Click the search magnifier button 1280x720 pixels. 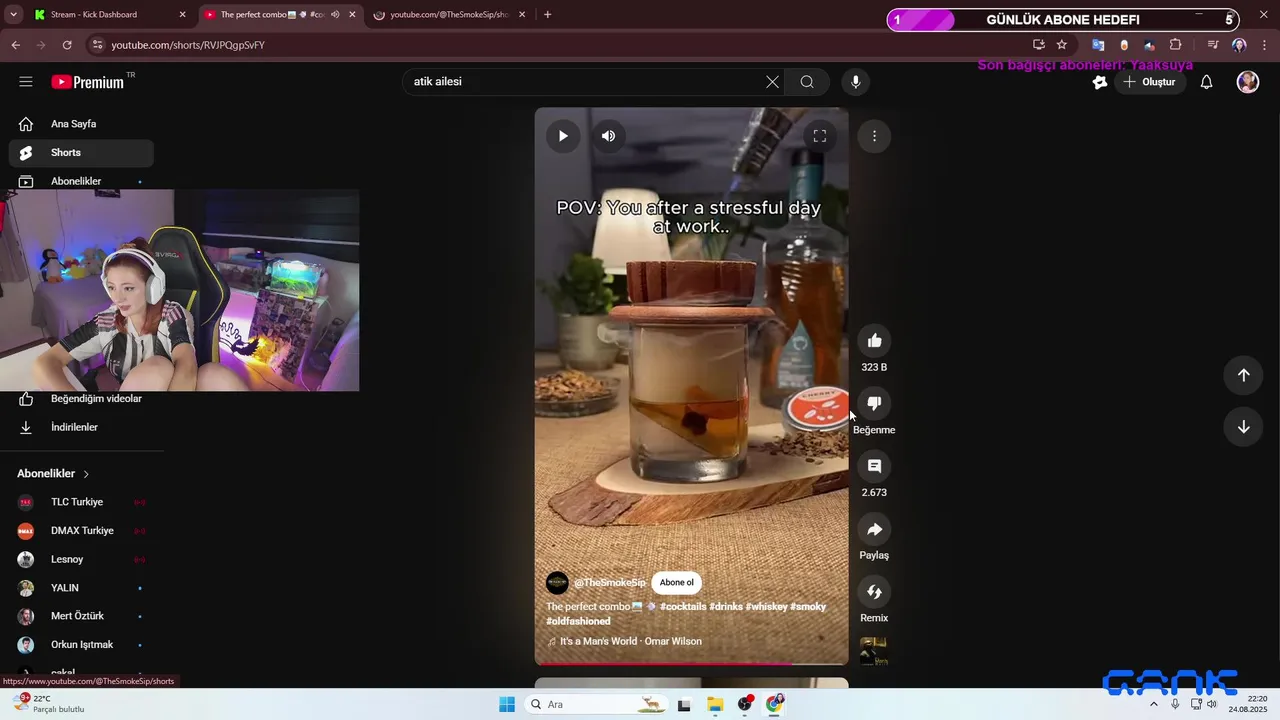(807, 82)
